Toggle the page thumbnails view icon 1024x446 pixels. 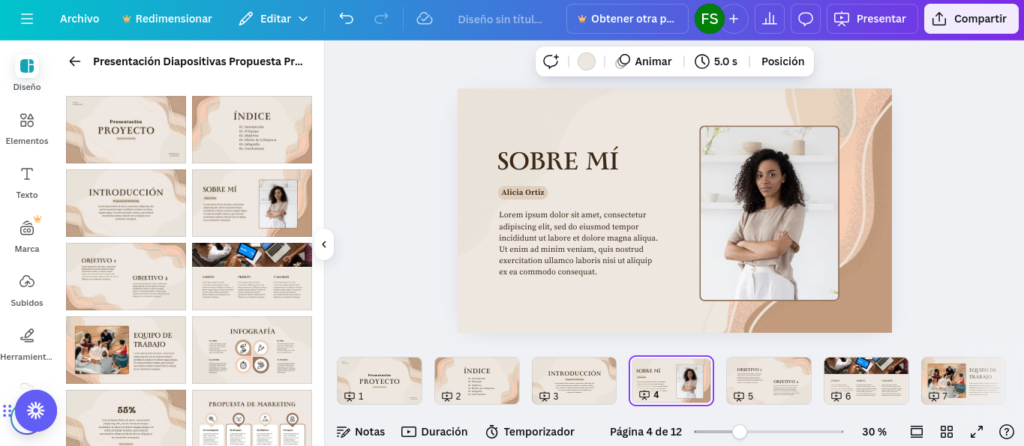[916, 432]
